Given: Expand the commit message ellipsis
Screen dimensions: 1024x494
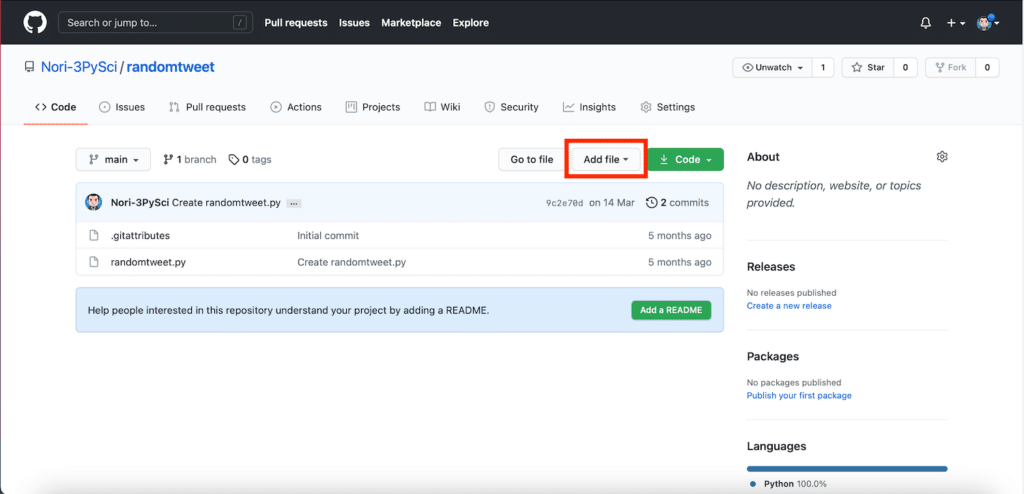Looking at the screenshot, I should tap(294, 203).
